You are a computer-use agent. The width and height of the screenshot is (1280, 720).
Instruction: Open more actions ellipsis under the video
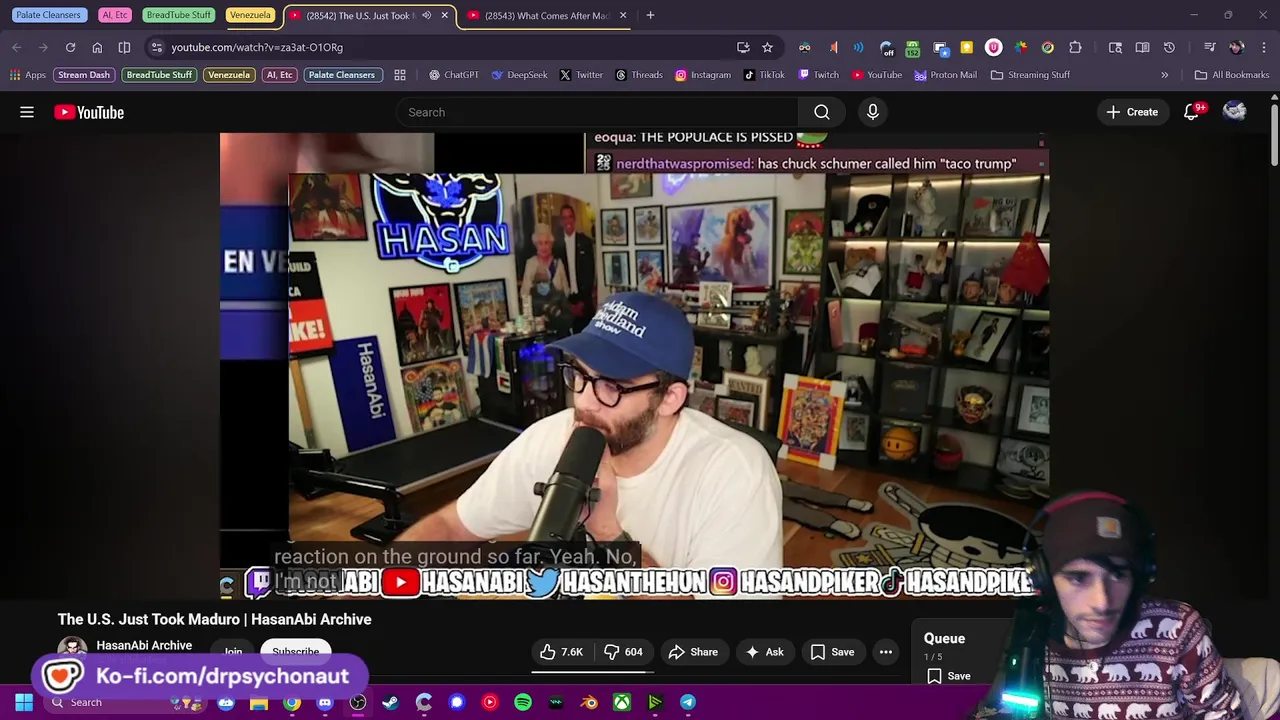(x=885, y=652)
